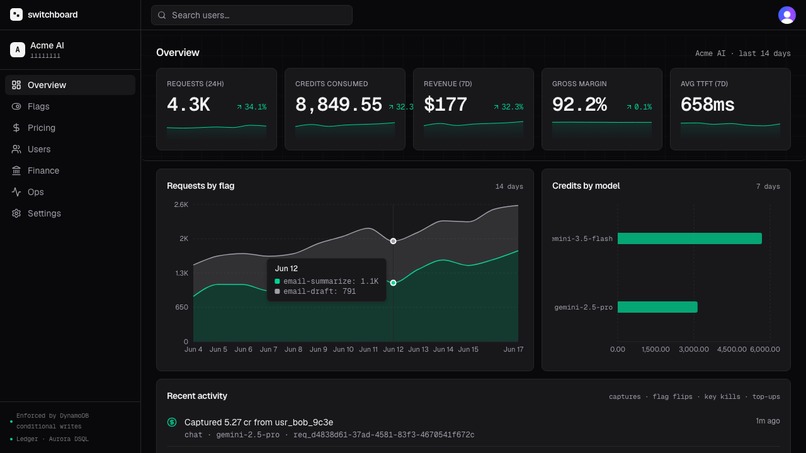This screenshot has width=806, height=453.
Task: Open the Settings page
Action: pyautogui.click(x=70, y=213)
